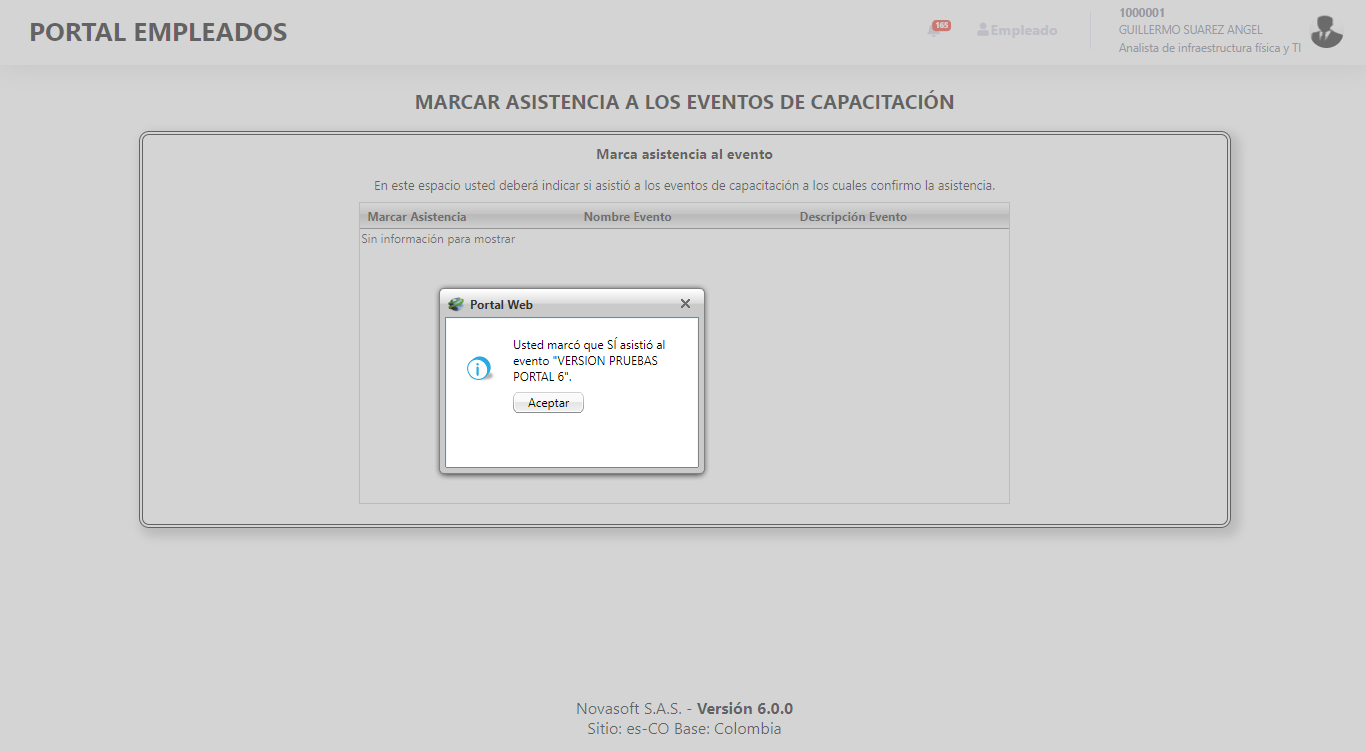This screenshot has width=1366, height=752.
Task: Click the employee number 1000001
Action: point(1143,12)
